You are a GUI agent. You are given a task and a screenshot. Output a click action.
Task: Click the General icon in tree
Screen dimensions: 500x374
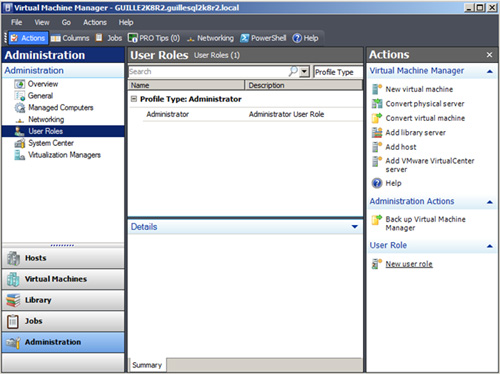click(x=20, y=96)
